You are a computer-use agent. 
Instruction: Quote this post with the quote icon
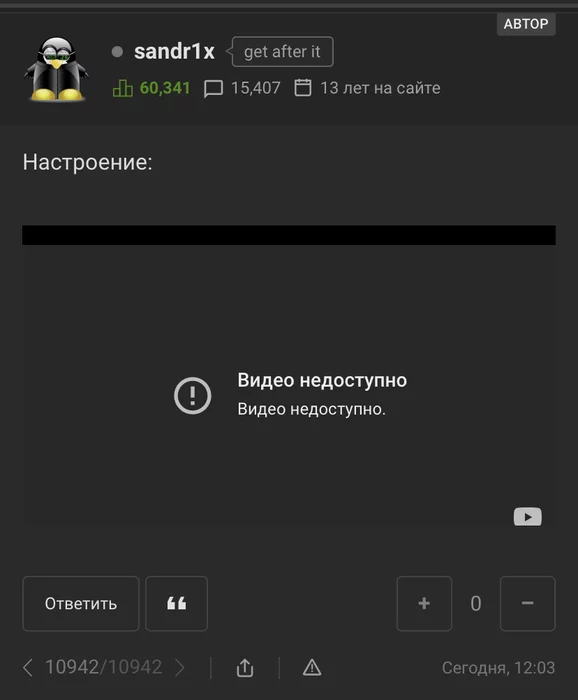[176, 604]
